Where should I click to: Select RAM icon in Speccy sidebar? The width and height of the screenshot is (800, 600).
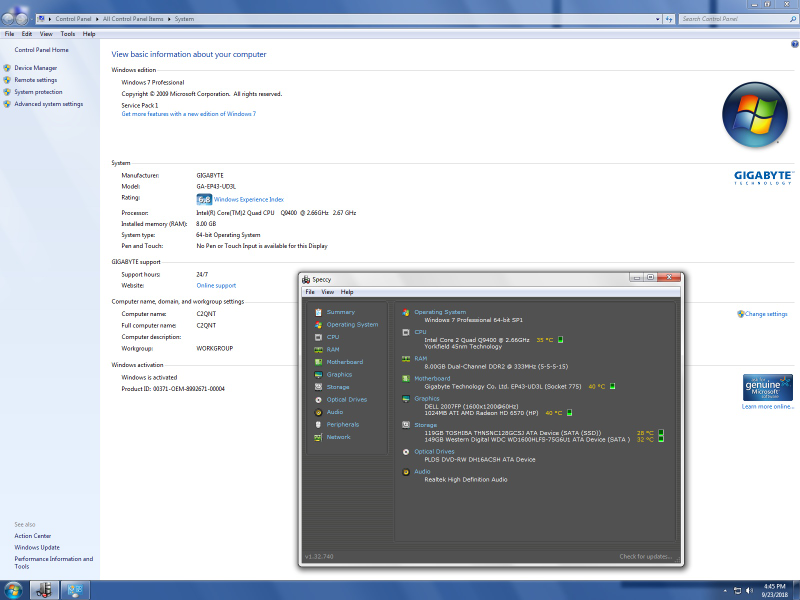(x=318, y=349)
